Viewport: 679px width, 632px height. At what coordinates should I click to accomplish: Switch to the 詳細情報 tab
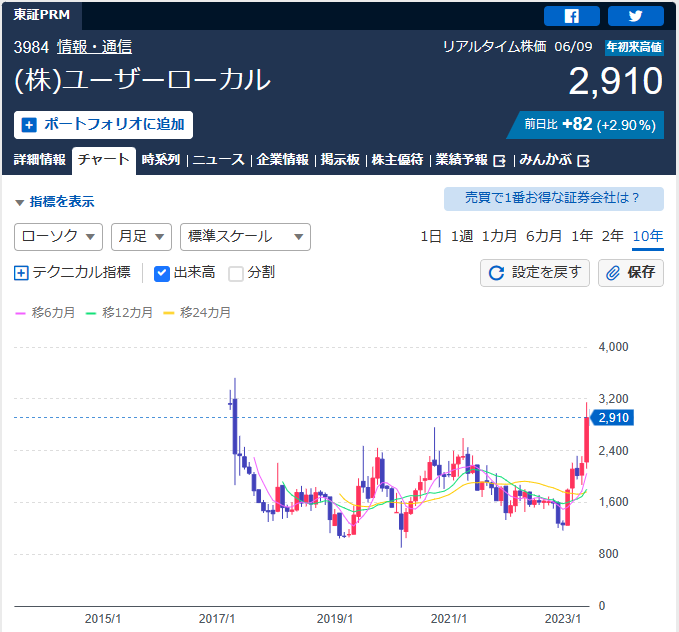(x=39, y=160)
